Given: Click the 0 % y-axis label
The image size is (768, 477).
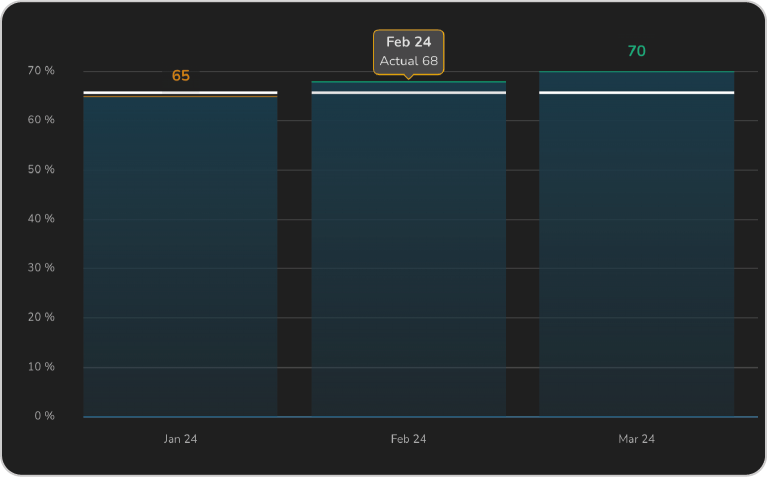Looking at the screenshot, I should click(44, 416).
